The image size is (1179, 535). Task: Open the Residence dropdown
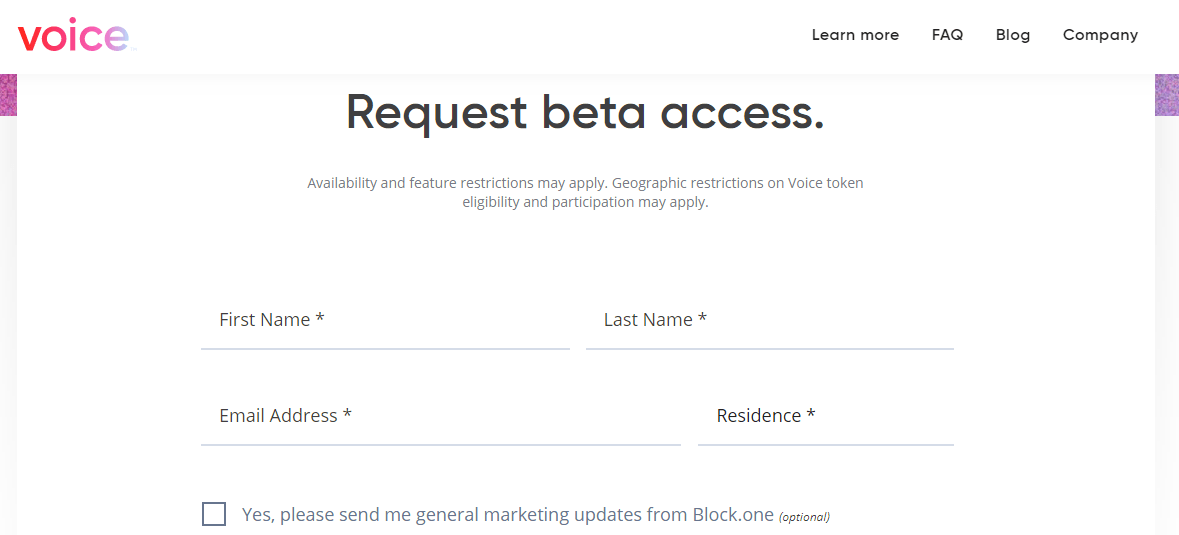click(x=825, y=417)
